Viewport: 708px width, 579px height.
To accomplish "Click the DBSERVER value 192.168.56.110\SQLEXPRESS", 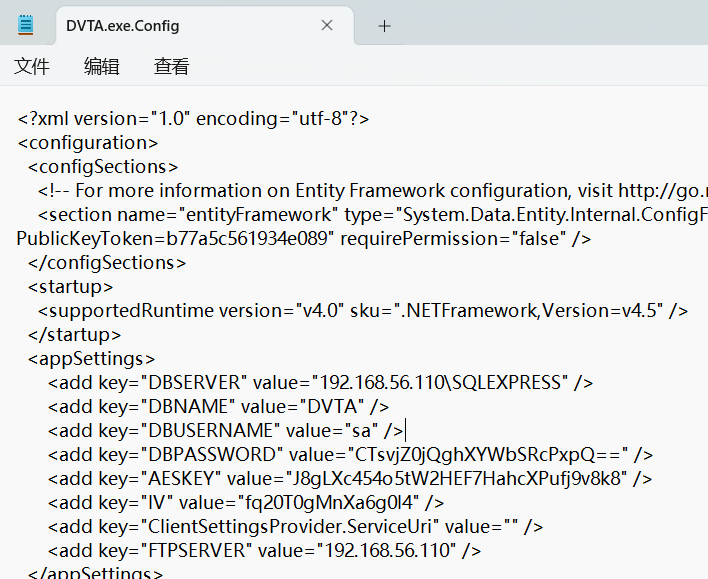I will coord(442,382).
